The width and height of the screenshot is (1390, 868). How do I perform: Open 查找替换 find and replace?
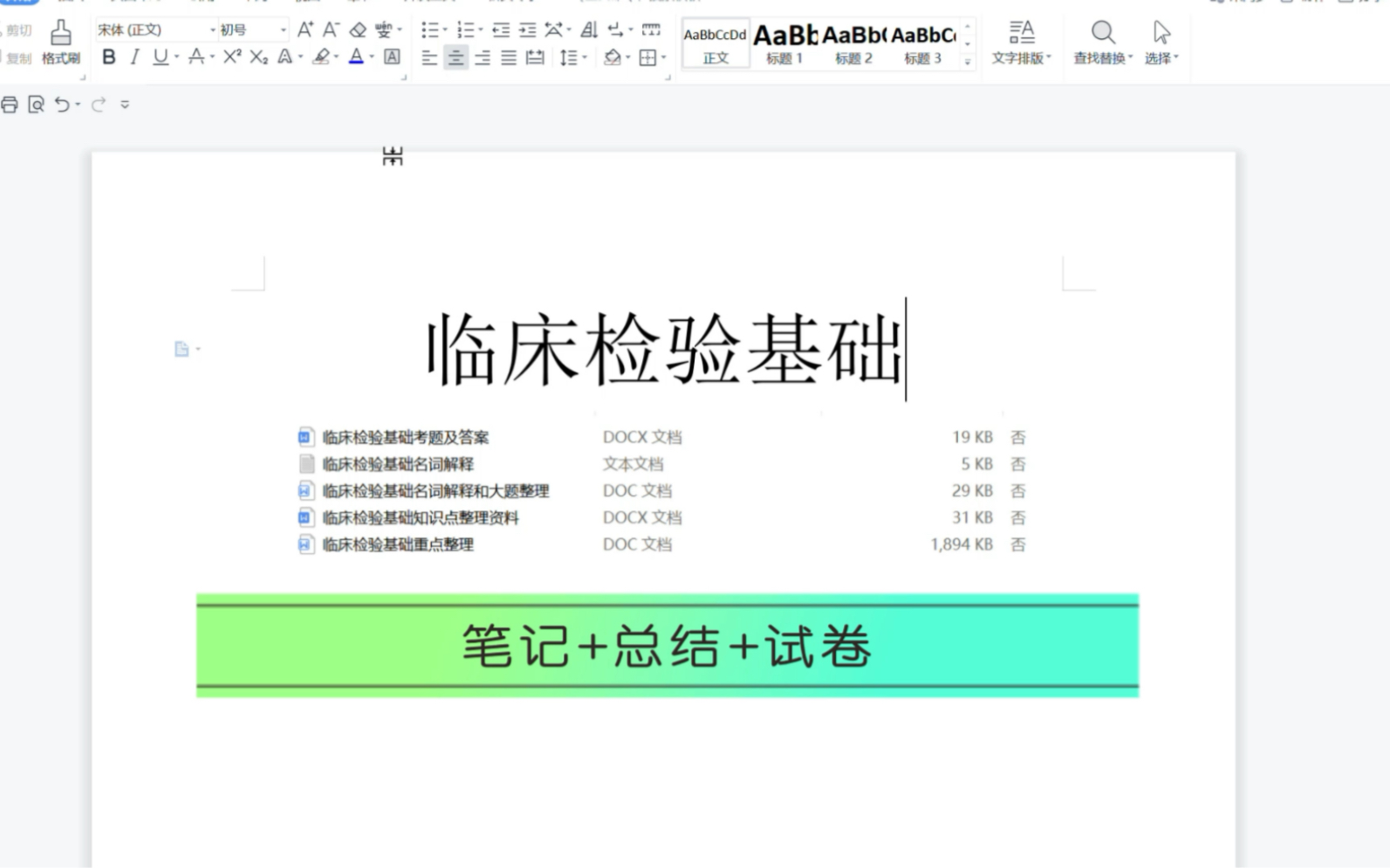coord(1103,43)
